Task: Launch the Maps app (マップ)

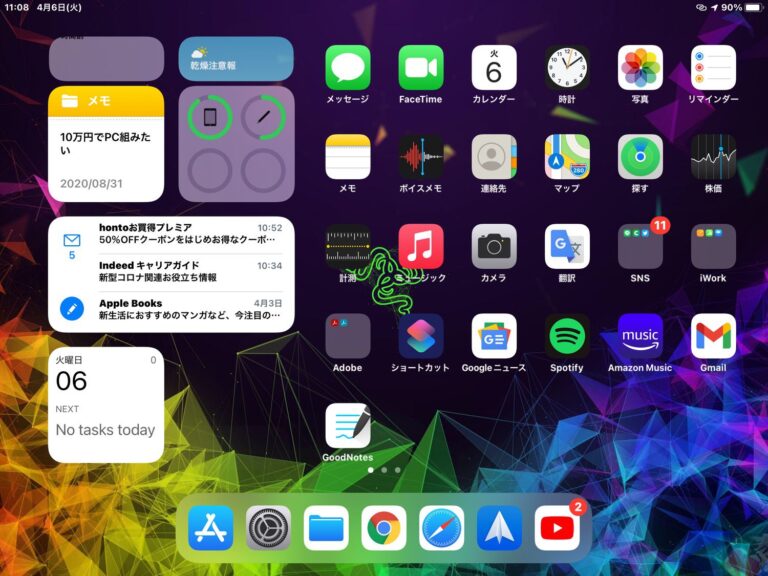Action: point(567,157)
